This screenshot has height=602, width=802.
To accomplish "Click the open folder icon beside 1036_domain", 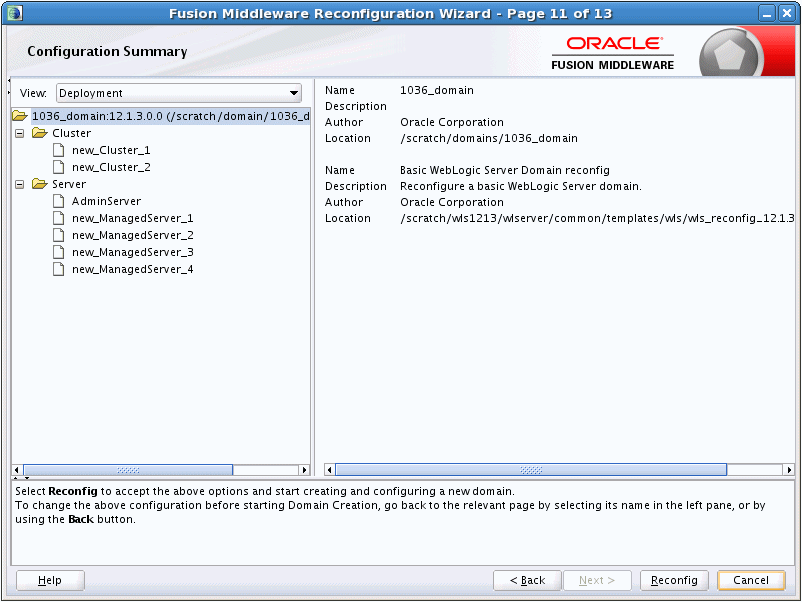I will click(20, 116).
